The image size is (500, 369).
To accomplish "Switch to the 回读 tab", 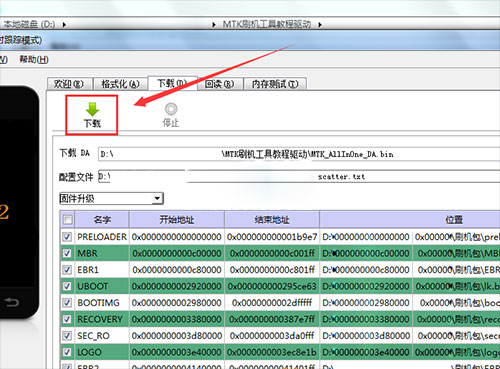I will [219, 84].
